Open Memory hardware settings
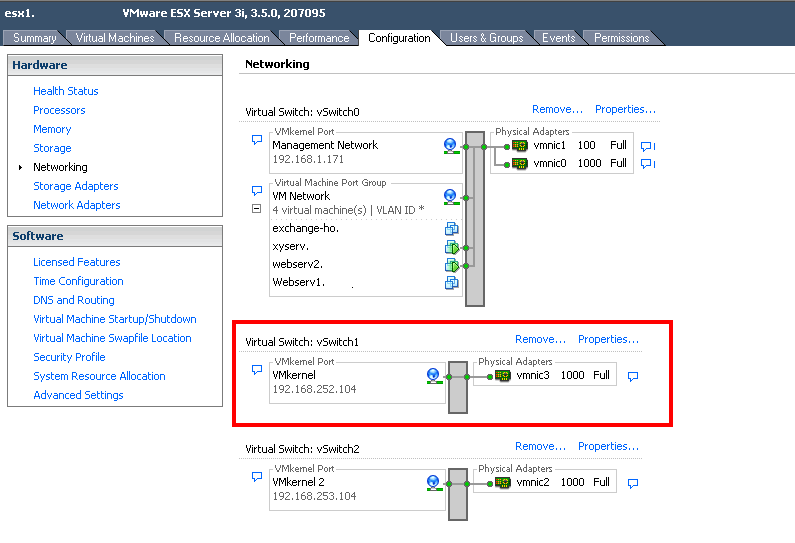The image size is (795, 543). [52, 129]
